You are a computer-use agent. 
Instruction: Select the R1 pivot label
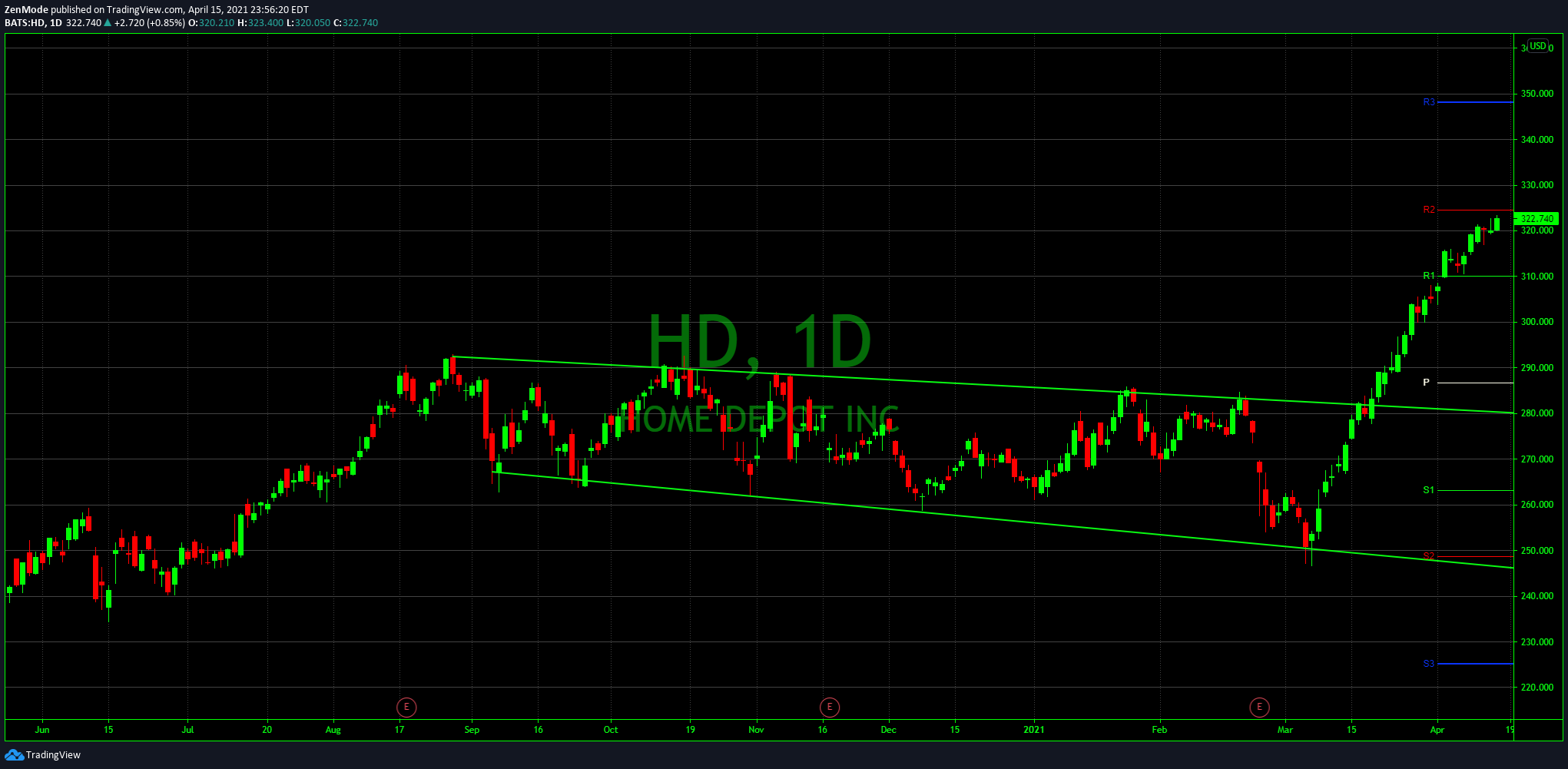click(1429, 276)
